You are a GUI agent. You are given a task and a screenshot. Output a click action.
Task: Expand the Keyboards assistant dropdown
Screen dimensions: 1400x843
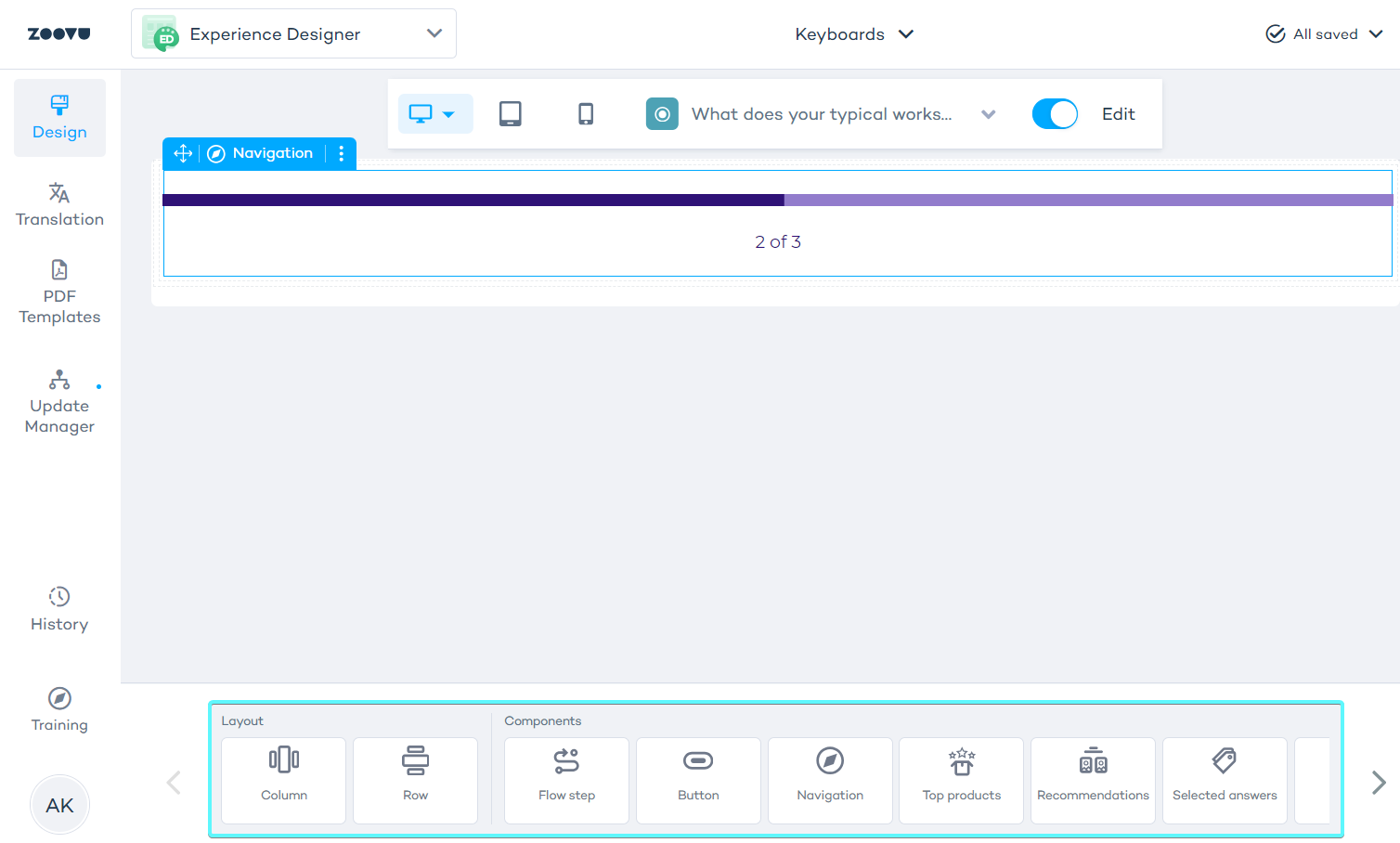pyautogui.click(x=854, y=34)
